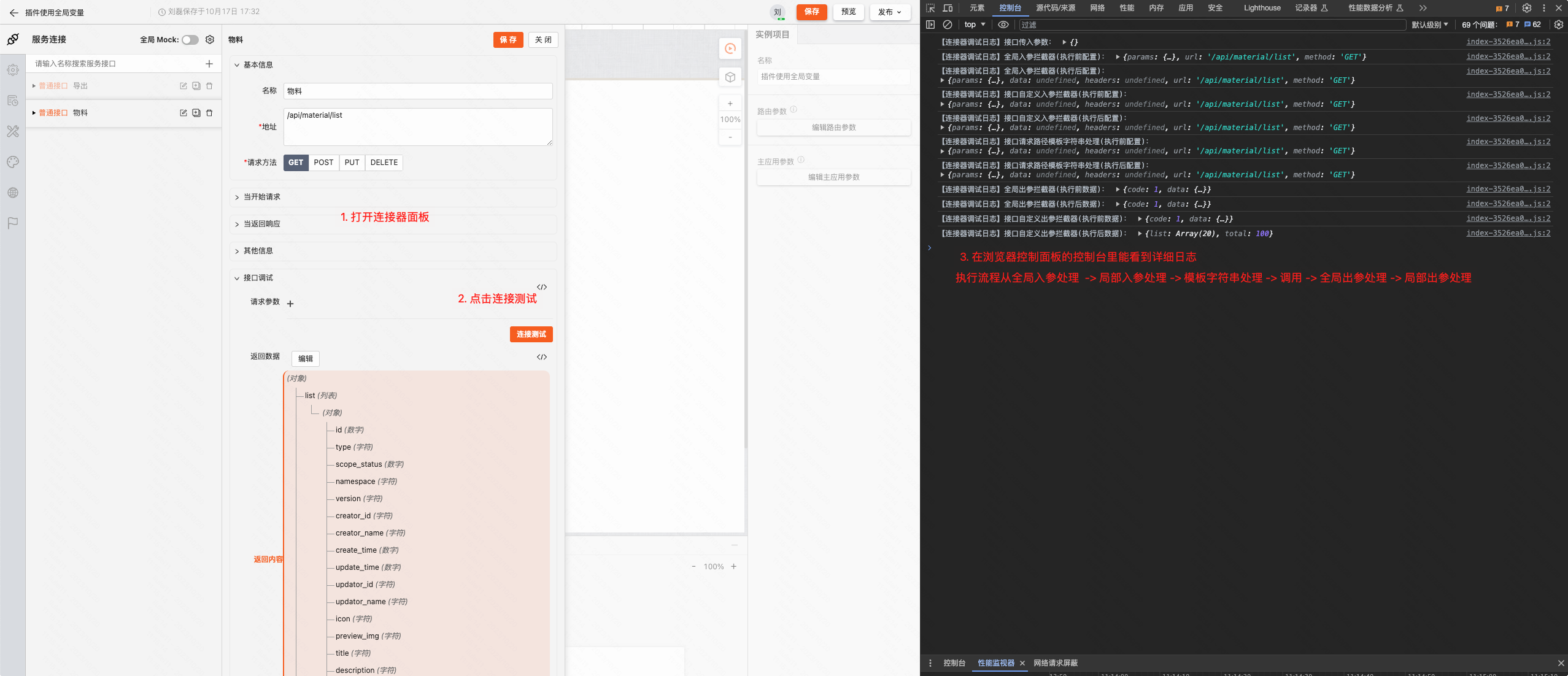Screen dimensions: 1568x676
Task: Edit the 导出 interface row
Action: click(183, 86)
